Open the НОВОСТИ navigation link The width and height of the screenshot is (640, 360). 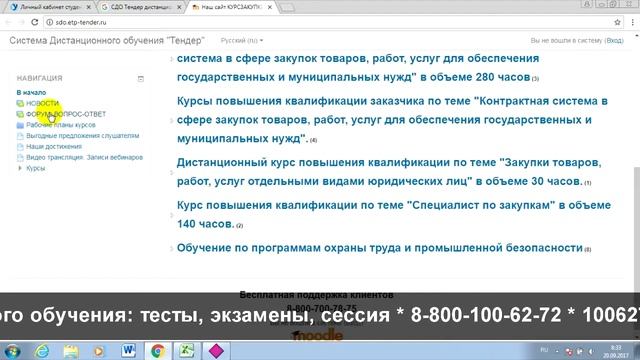click(42, 103)
